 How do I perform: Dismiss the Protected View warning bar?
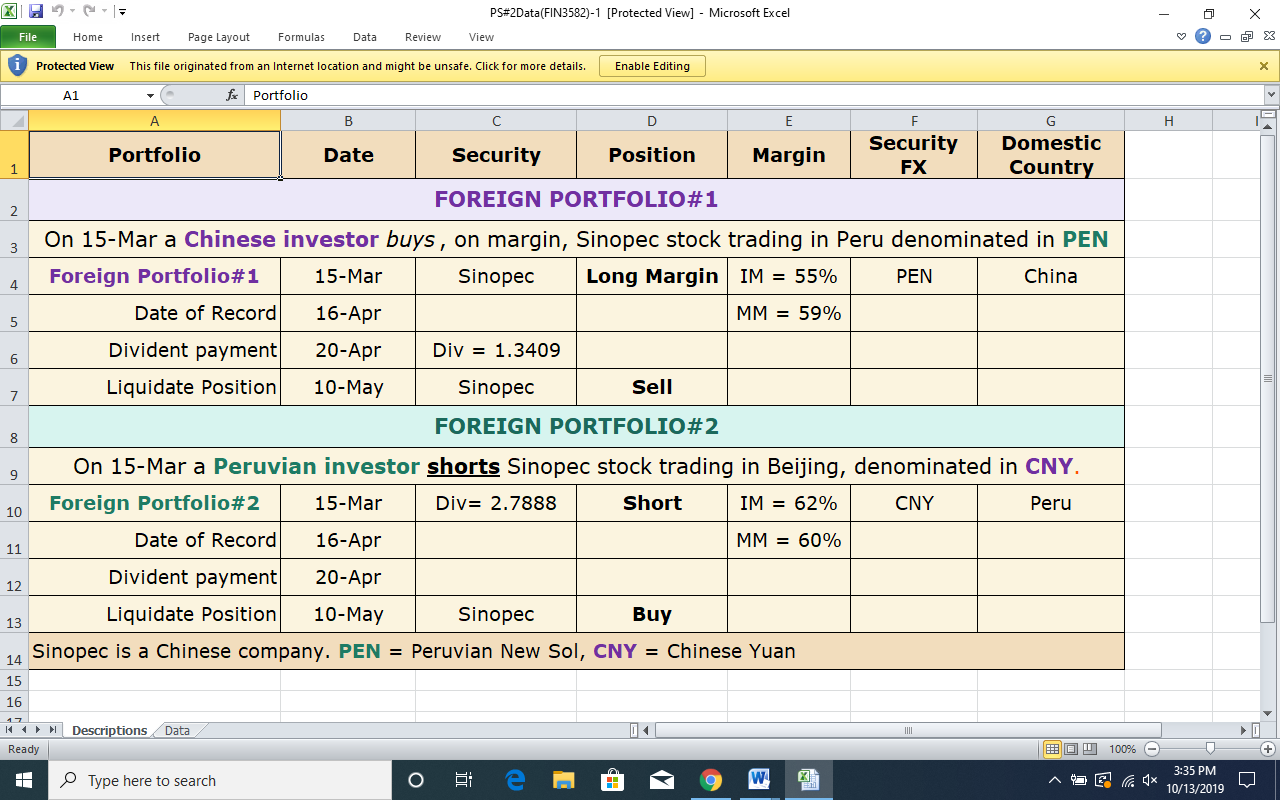point(1263,65)
